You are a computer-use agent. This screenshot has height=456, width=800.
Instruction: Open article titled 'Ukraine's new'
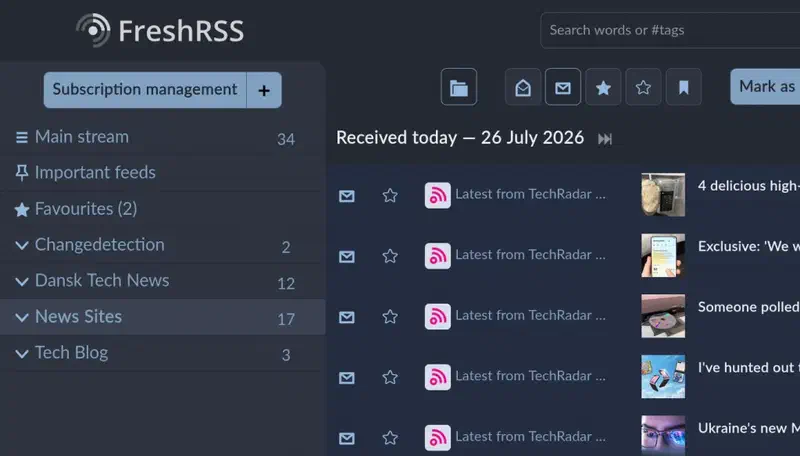coord(748,428)
